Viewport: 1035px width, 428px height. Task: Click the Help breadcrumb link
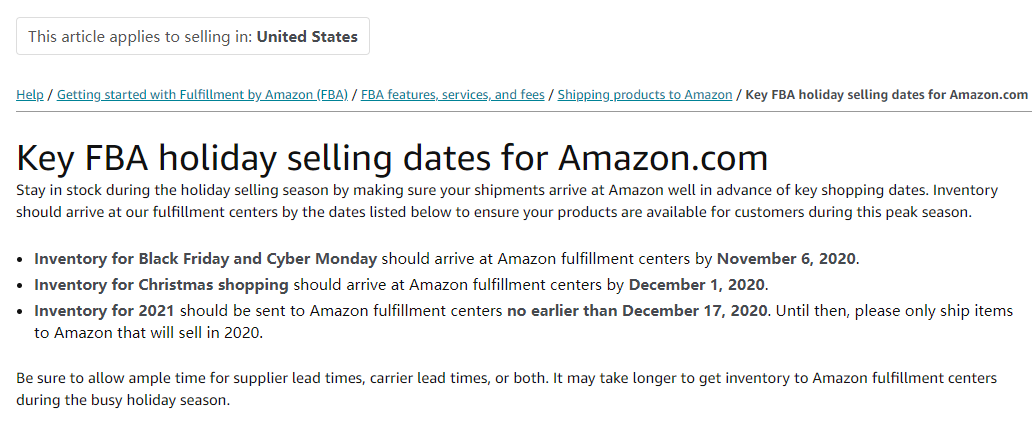30,95
